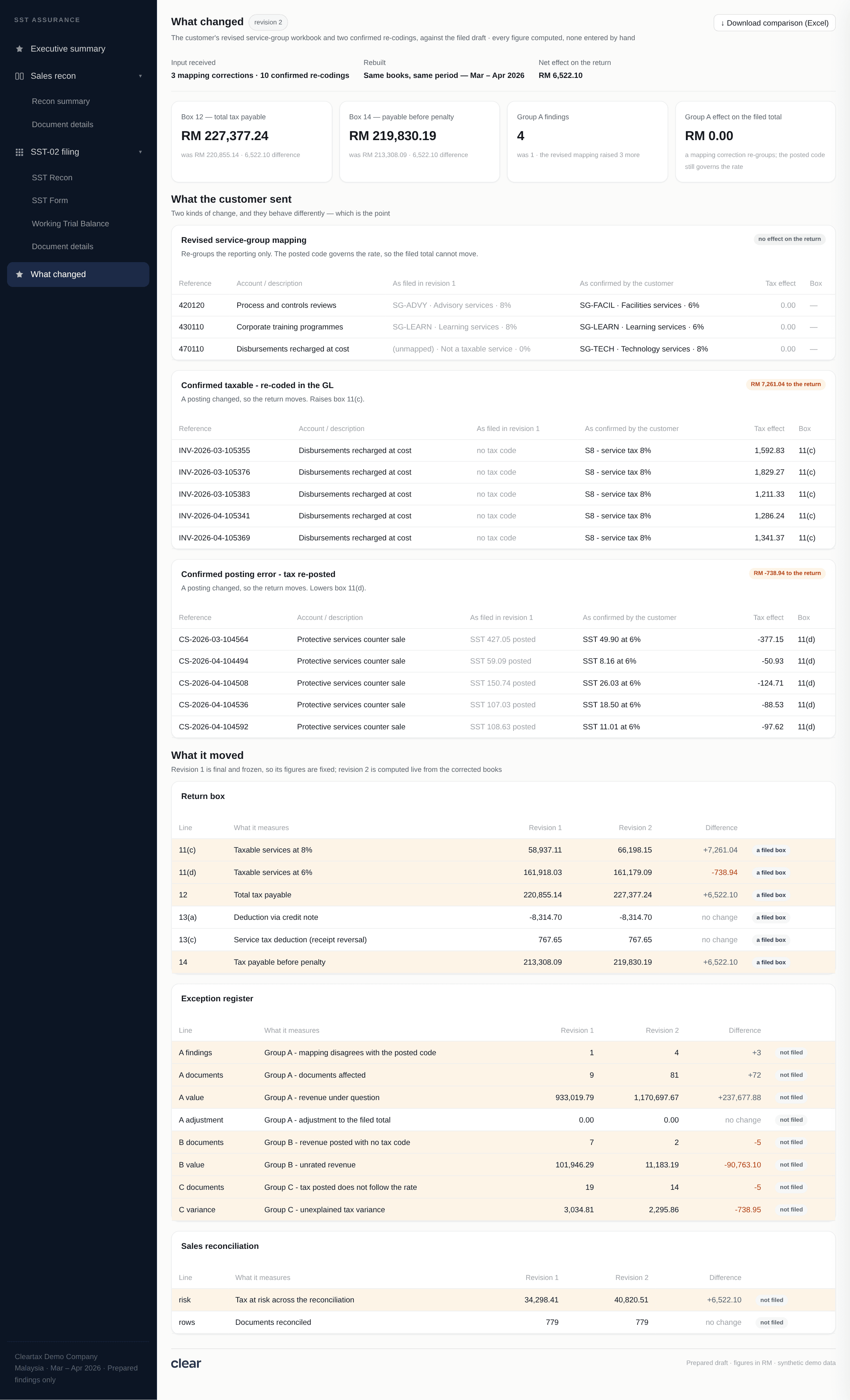850x1400 pixels.
Task: Click reference CS-2026-03-104564
Action: coord(214,639)
